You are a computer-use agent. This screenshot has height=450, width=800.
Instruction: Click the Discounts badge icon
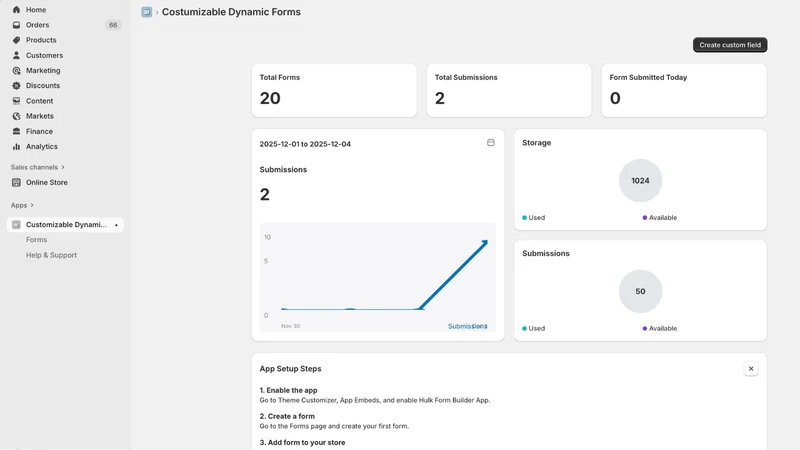click(x=16, y=86)
